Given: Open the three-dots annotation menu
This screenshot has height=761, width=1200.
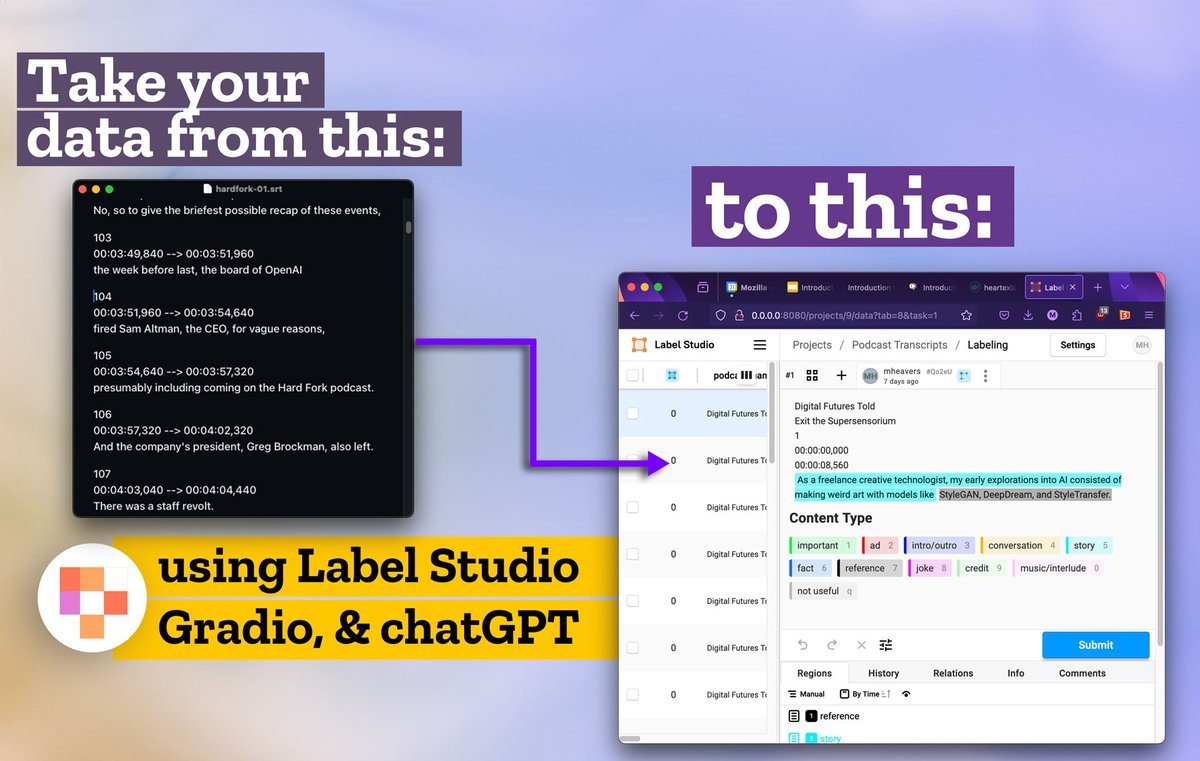Looking at the screenshot, I should coord(986,376).
